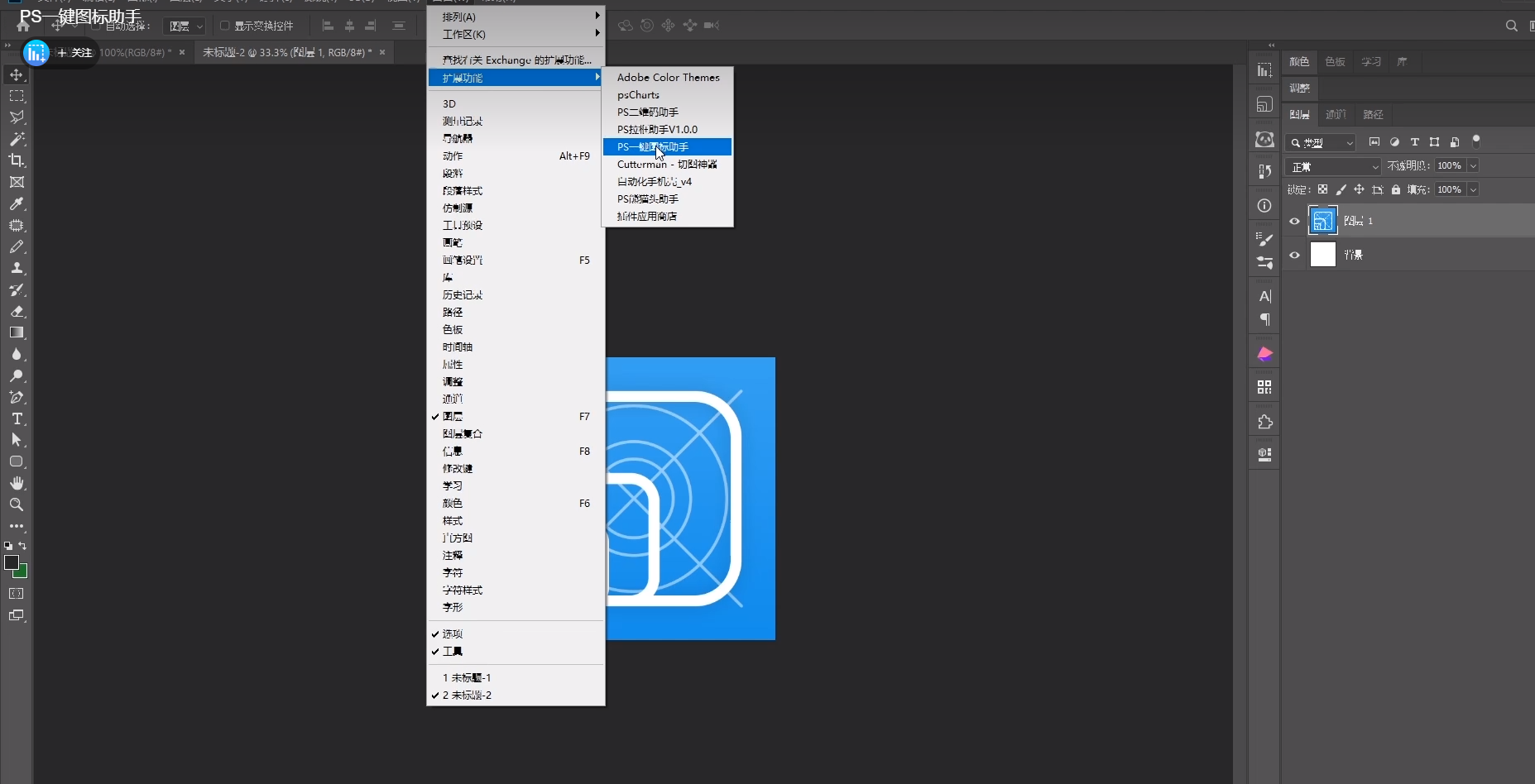The width and height of the screenshot is (1535, 784).
Task: Select the History Brush tool
Action: [17, 289]
